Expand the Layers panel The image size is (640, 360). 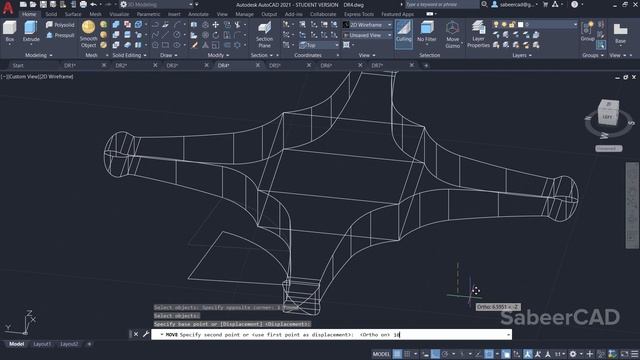522,55
